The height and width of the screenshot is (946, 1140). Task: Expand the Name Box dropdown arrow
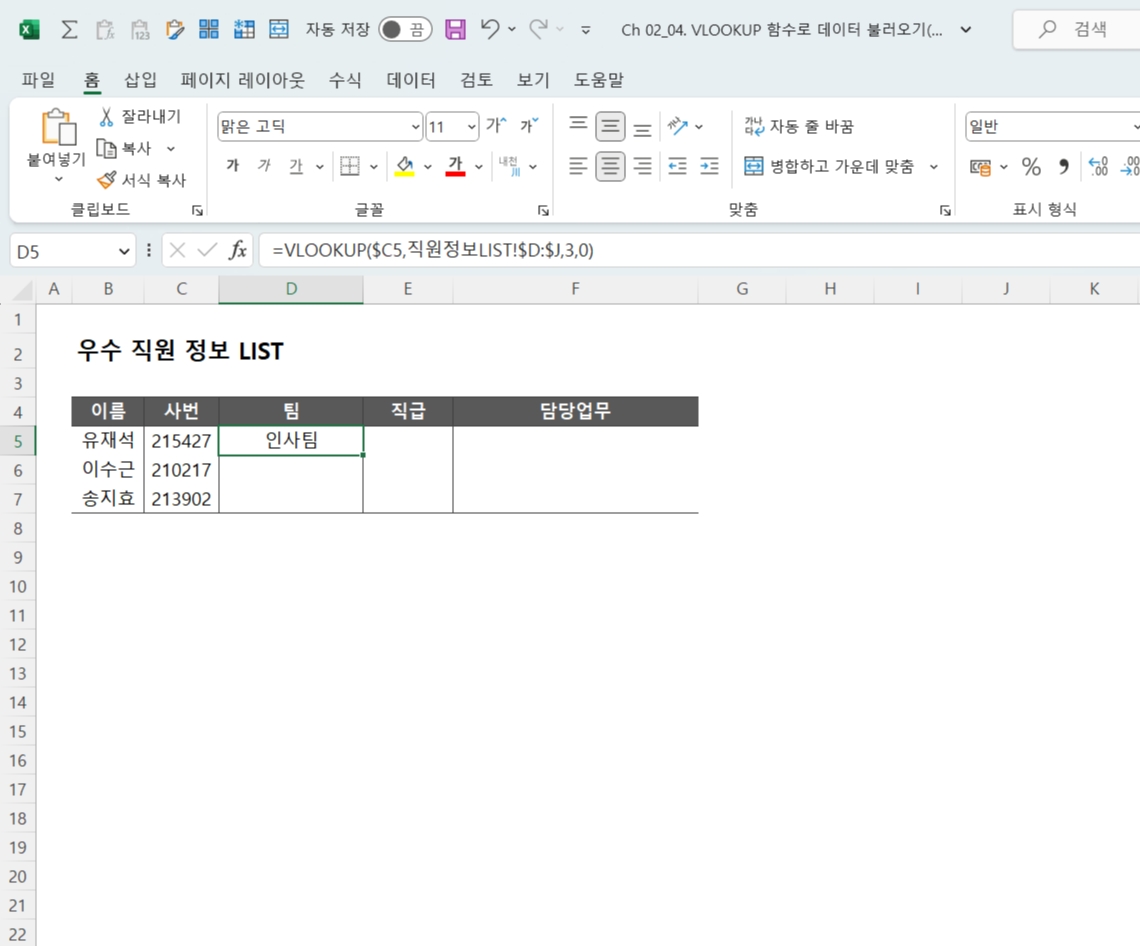pos(124,252)
